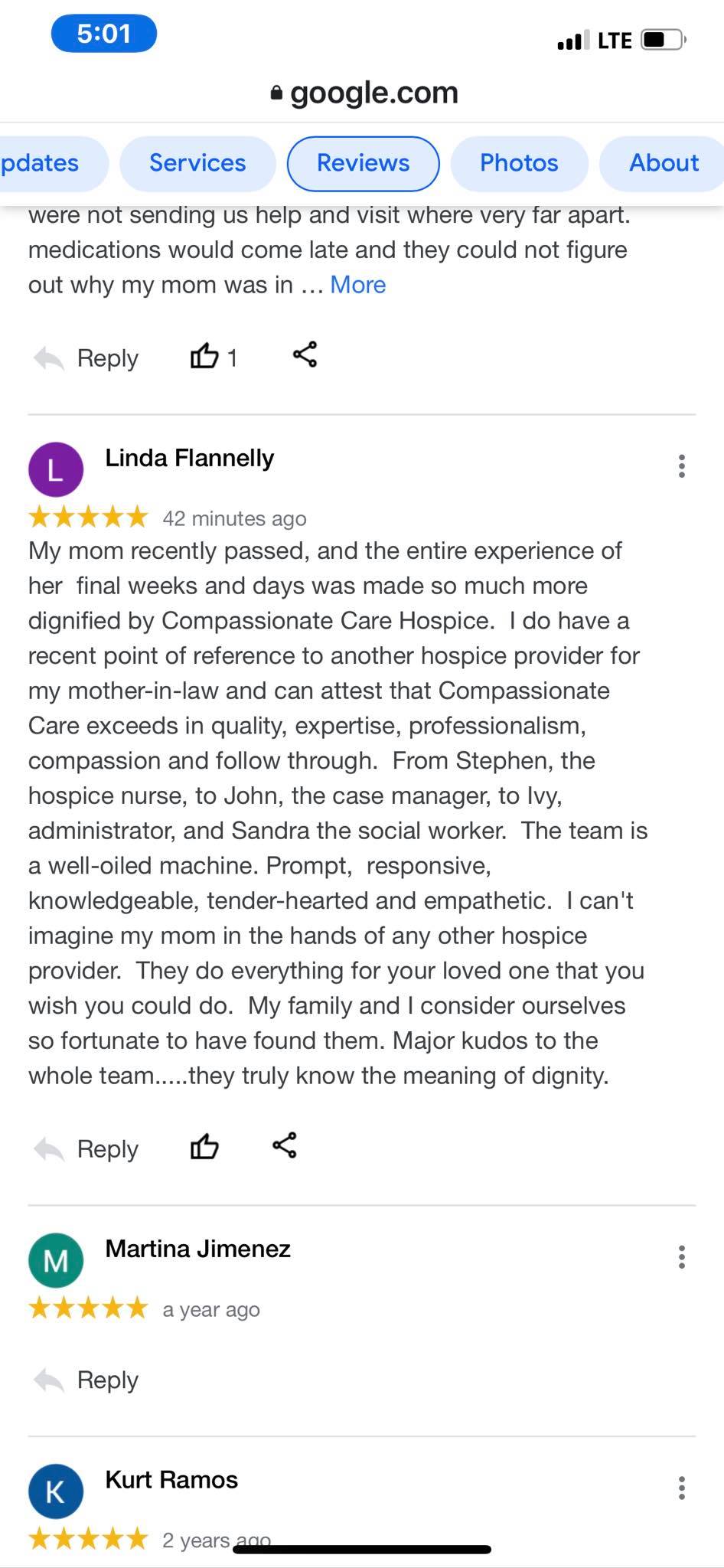Tap the google.com address bar
Viewport: 724px width, 1568px height.
point(364,93)
